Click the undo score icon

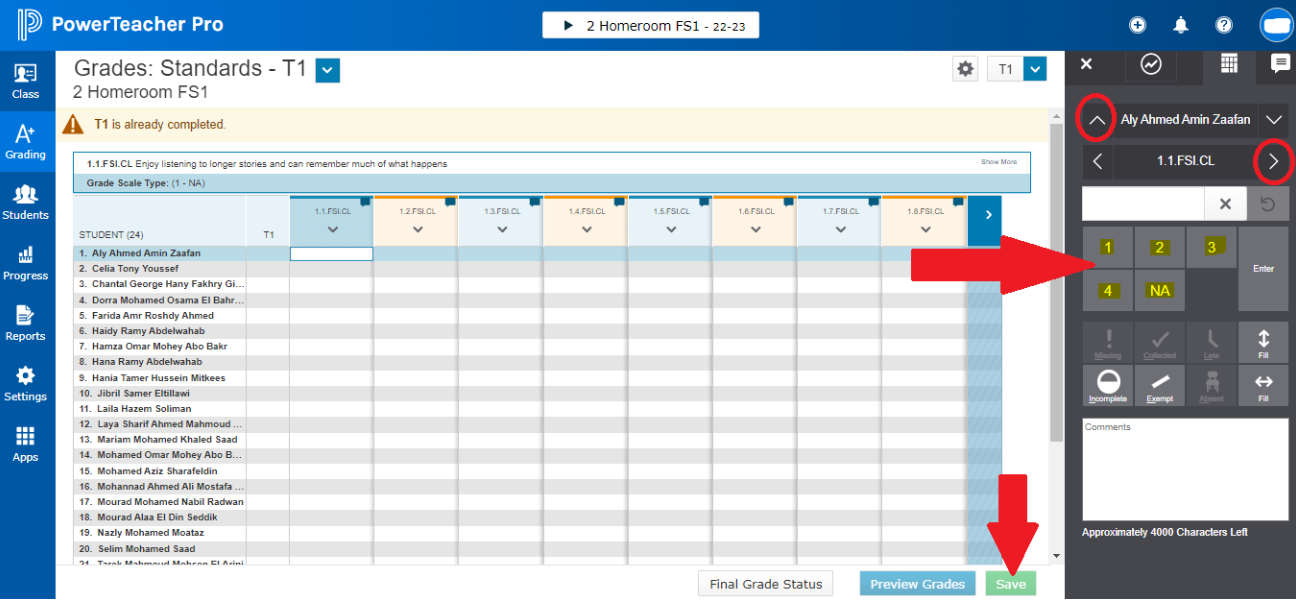[x=1268, y=203]
